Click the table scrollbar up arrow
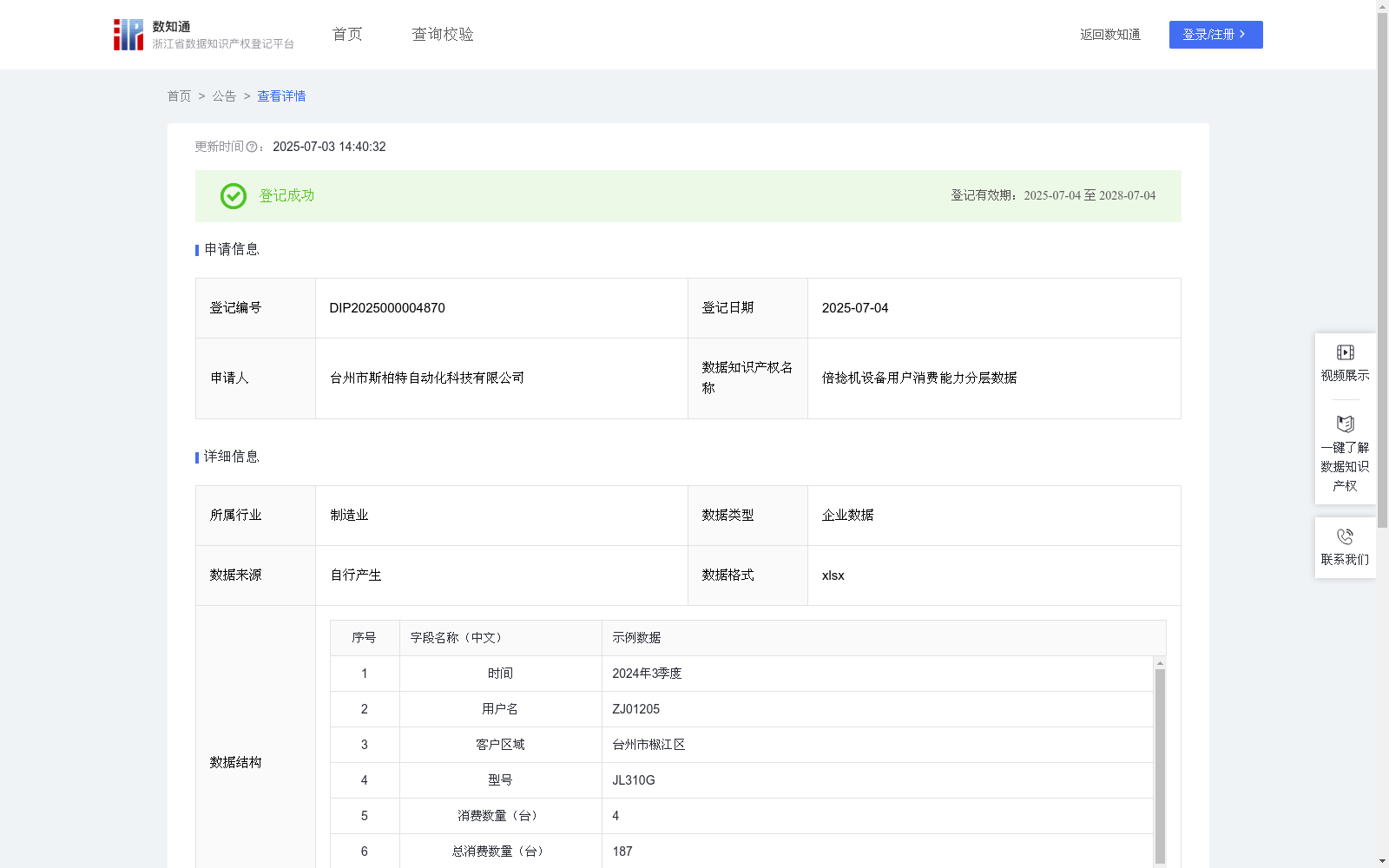Image resolution: width=1389 pixels, height=868 pixels. (1160, 663)
